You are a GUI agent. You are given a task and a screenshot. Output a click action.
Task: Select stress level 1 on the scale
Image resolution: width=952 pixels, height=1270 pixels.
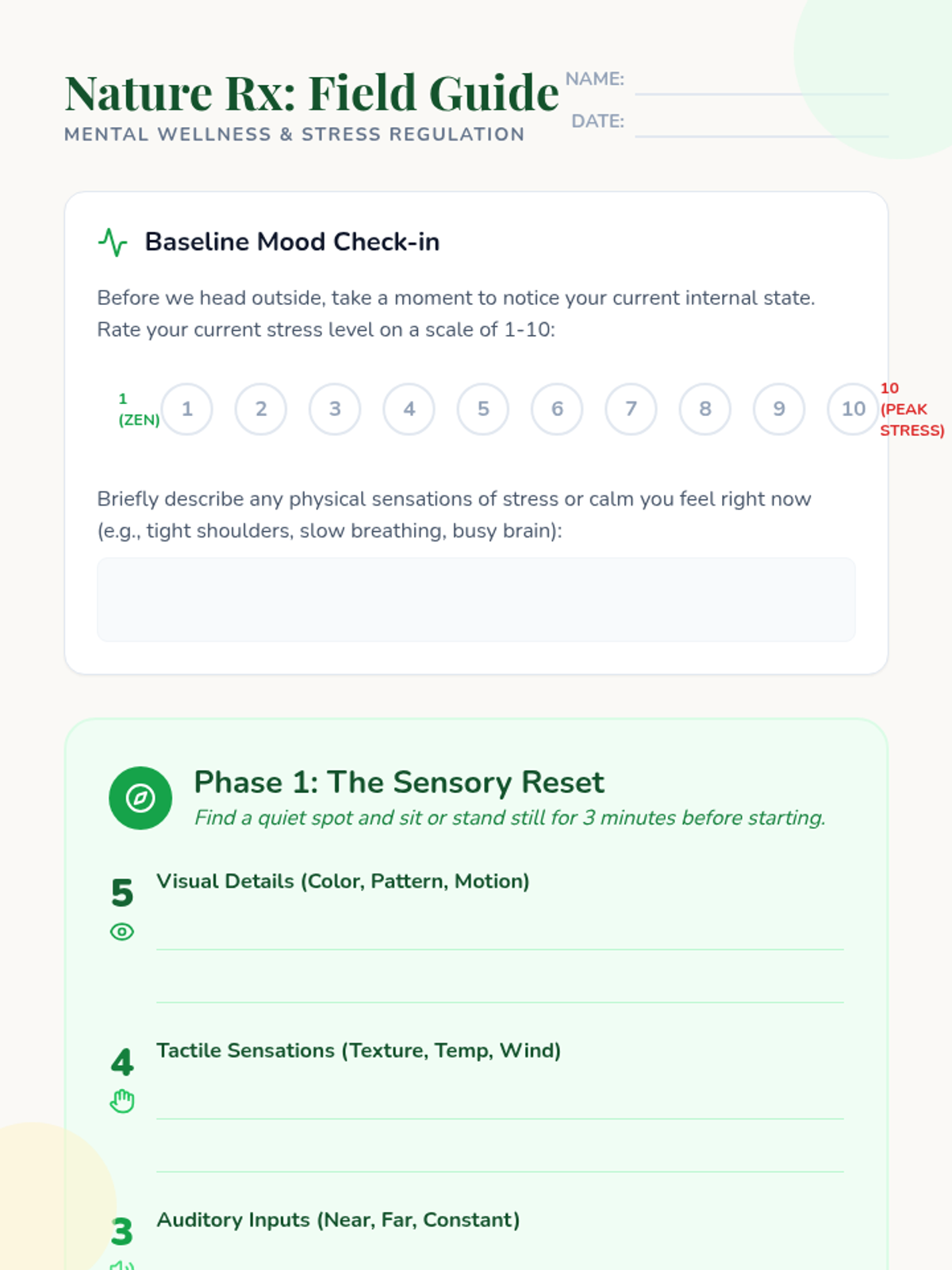click(187, 409)
